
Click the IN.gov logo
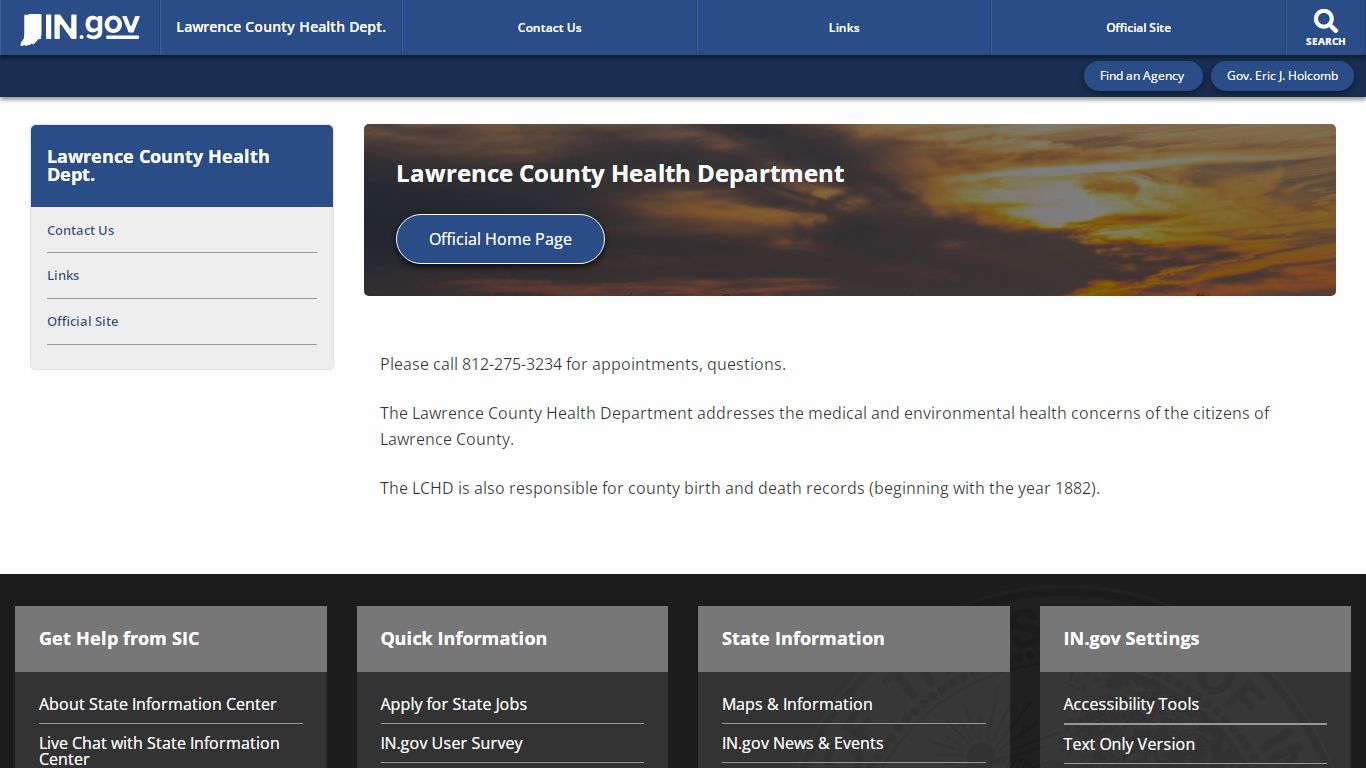point(77,27)
